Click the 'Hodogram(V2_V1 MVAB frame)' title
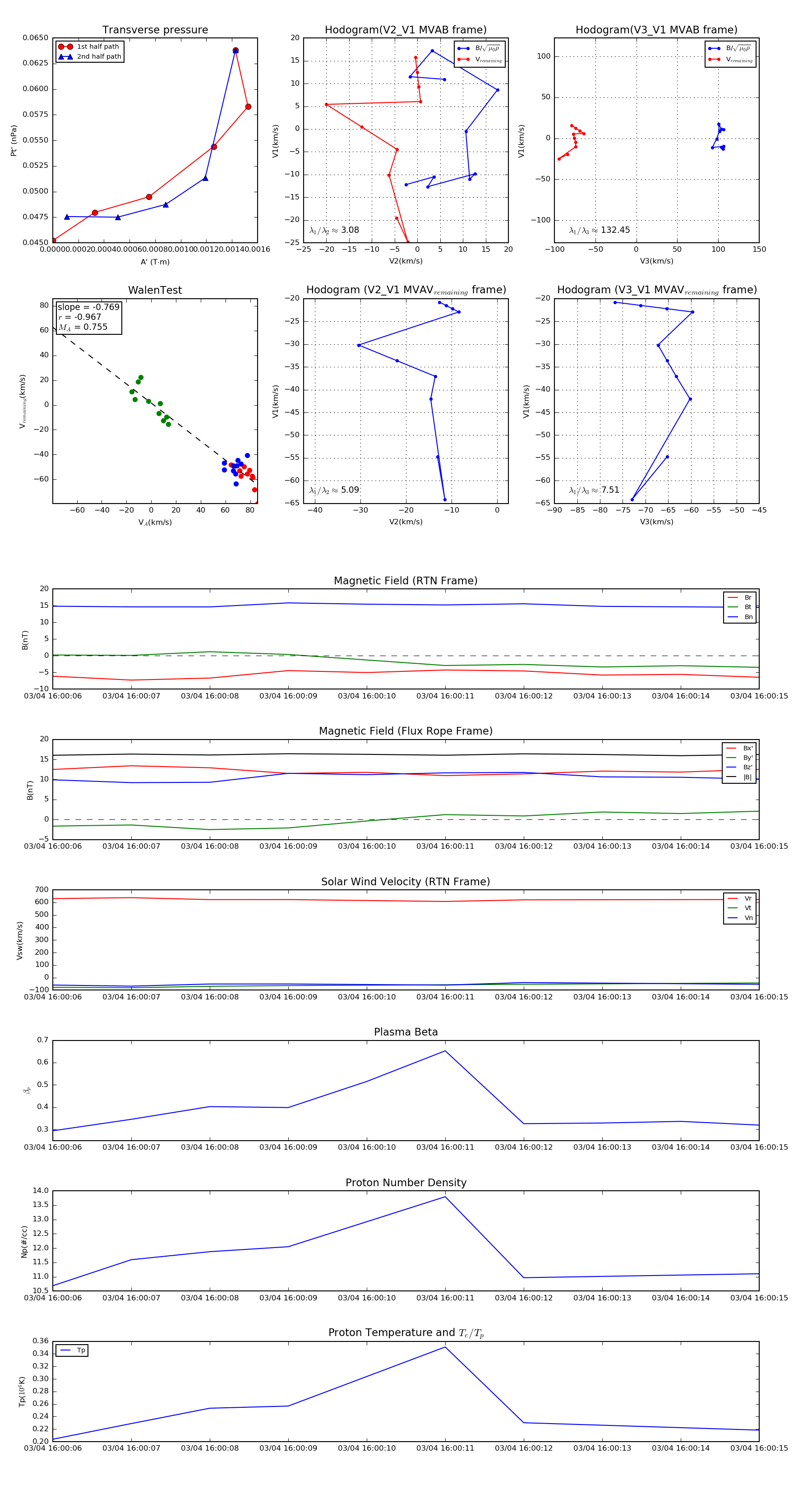Image resolution: width=812 pixels, height=1489 pixels. (x=406, y=30)
